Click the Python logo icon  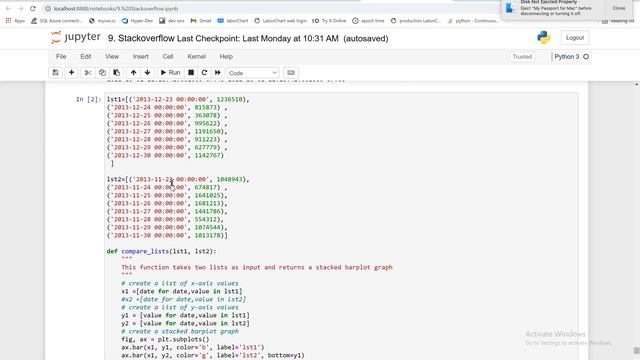pyautogui.click(x=544, y=38)
